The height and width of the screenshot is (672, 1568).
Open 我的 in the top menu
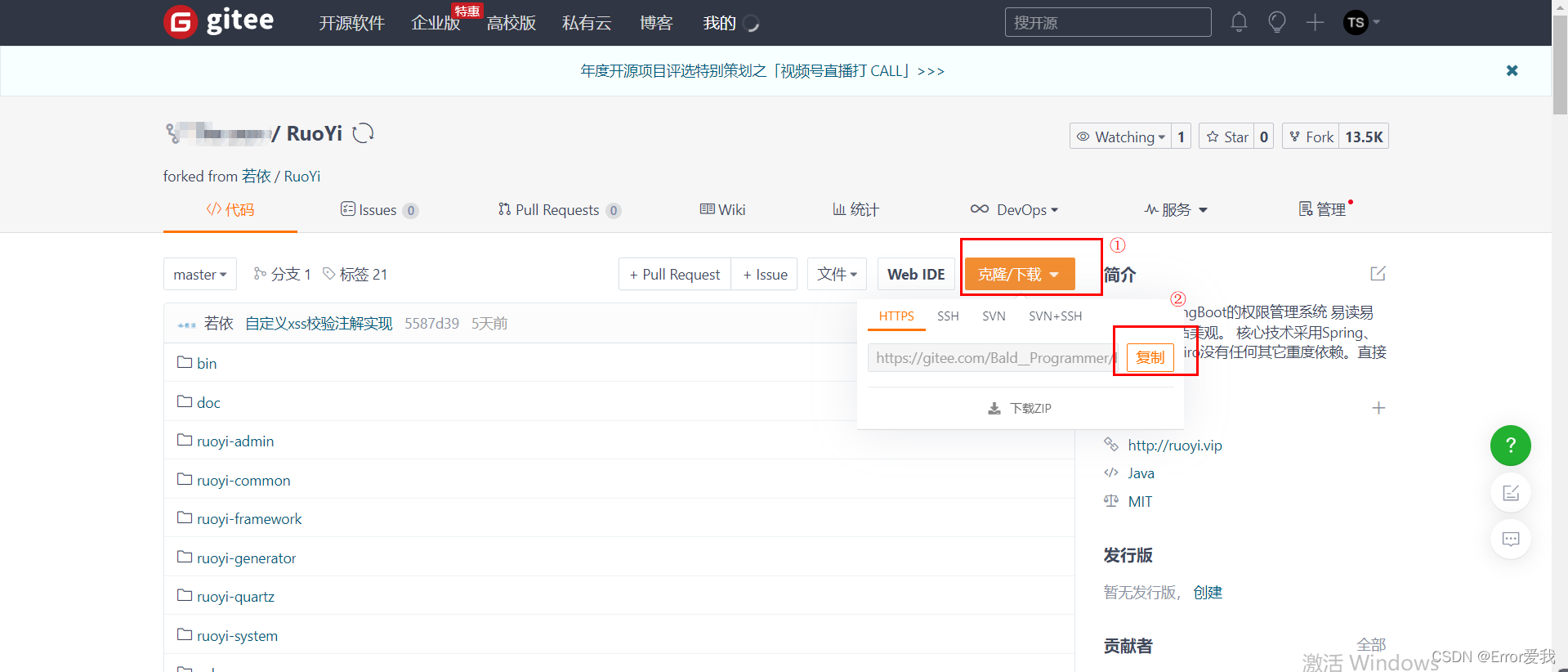tap(720, 23)
